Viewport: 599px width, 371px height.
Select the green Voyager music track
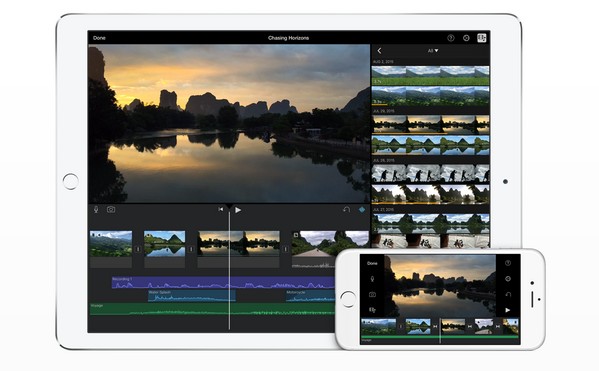(x=212, y=309)
